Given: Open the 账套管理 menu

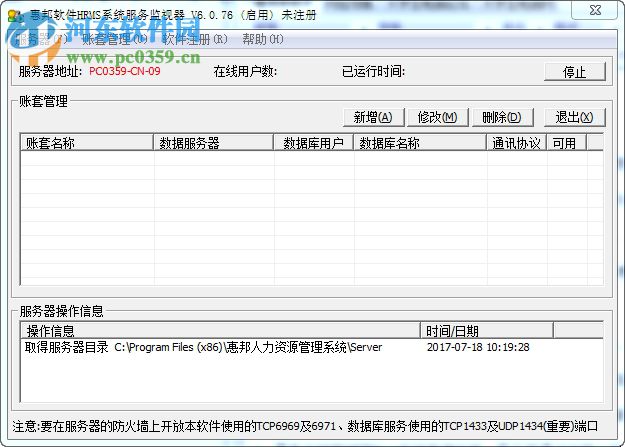Looking at the screenshot, I should 115,39.
